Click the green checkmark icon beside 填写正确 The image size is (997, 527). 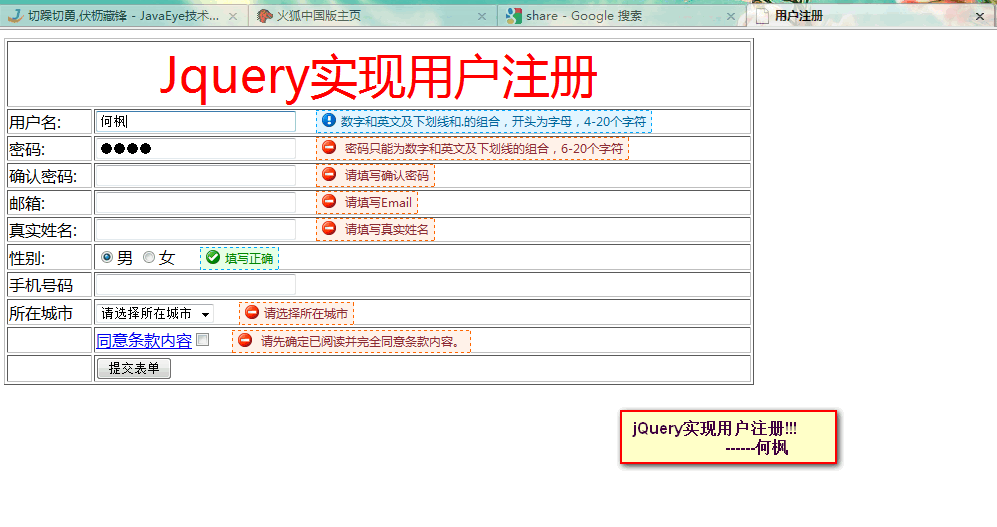213,257
